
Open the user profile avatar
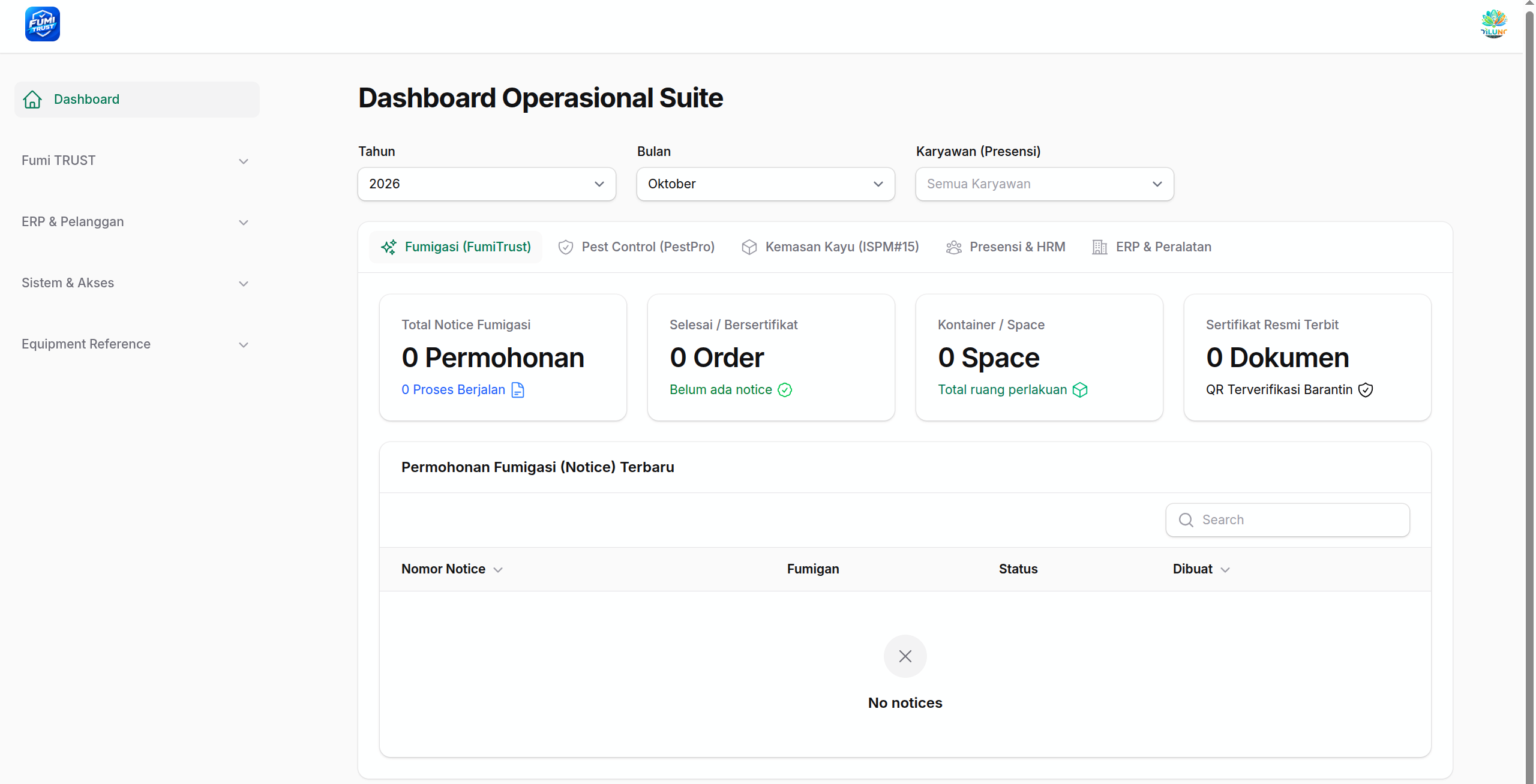(1493, 24)
